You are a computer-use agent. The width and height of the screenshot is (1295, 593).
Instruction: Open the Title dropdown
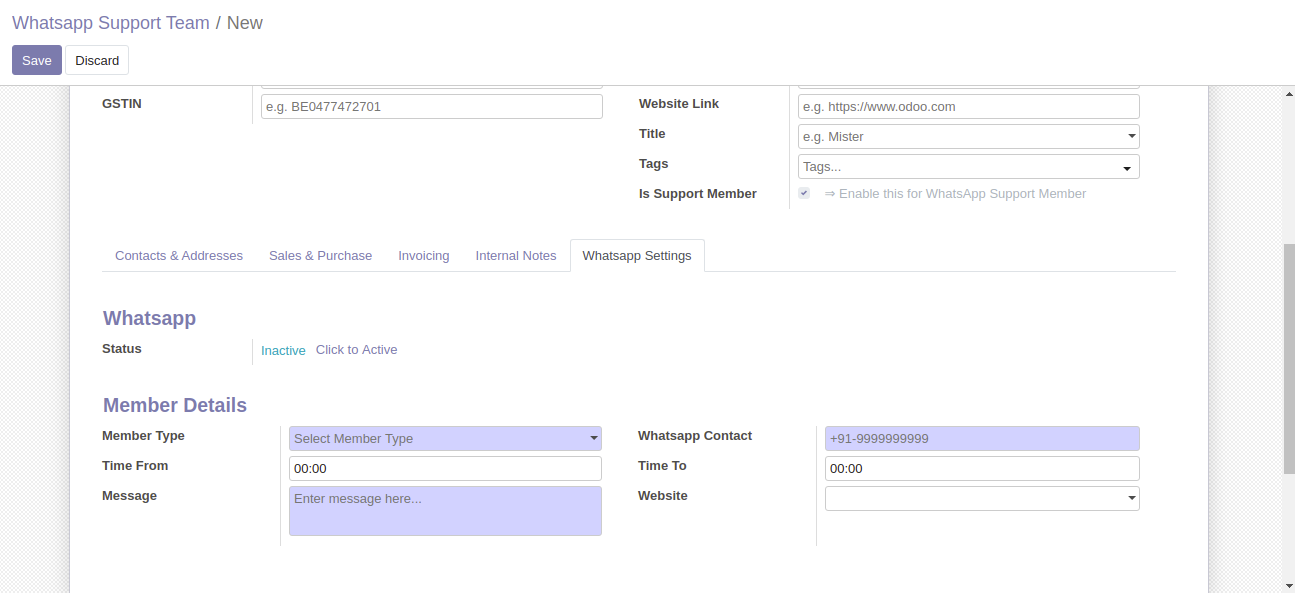[x=968, y=137]
